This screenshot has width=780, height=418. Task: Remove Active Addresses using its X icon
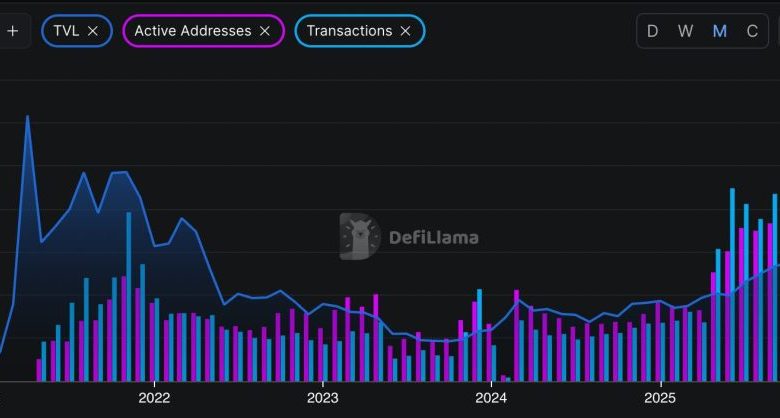[265, 31]
